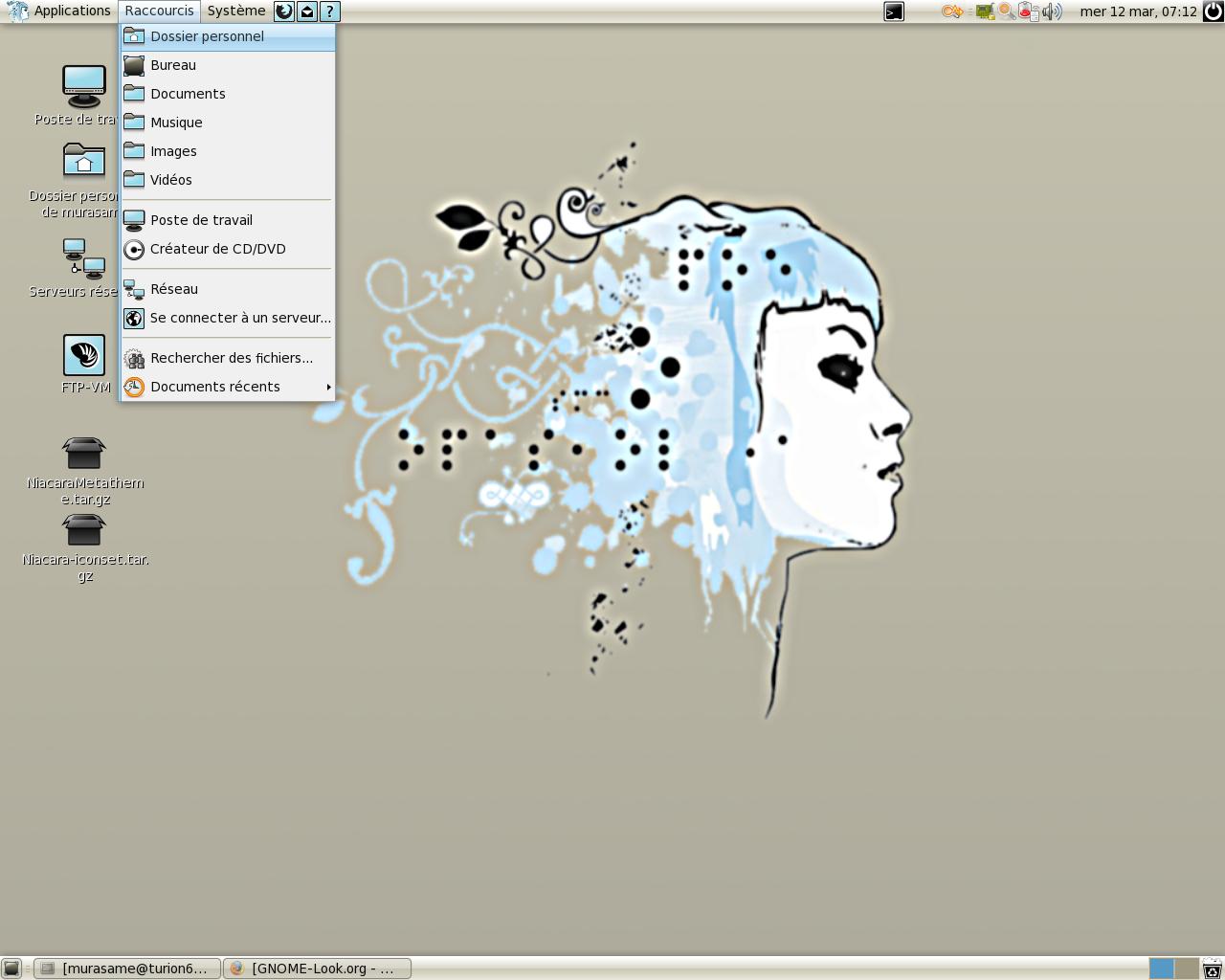
Task: Open Rechercher des fichiers...
Action: pos(228,358)
